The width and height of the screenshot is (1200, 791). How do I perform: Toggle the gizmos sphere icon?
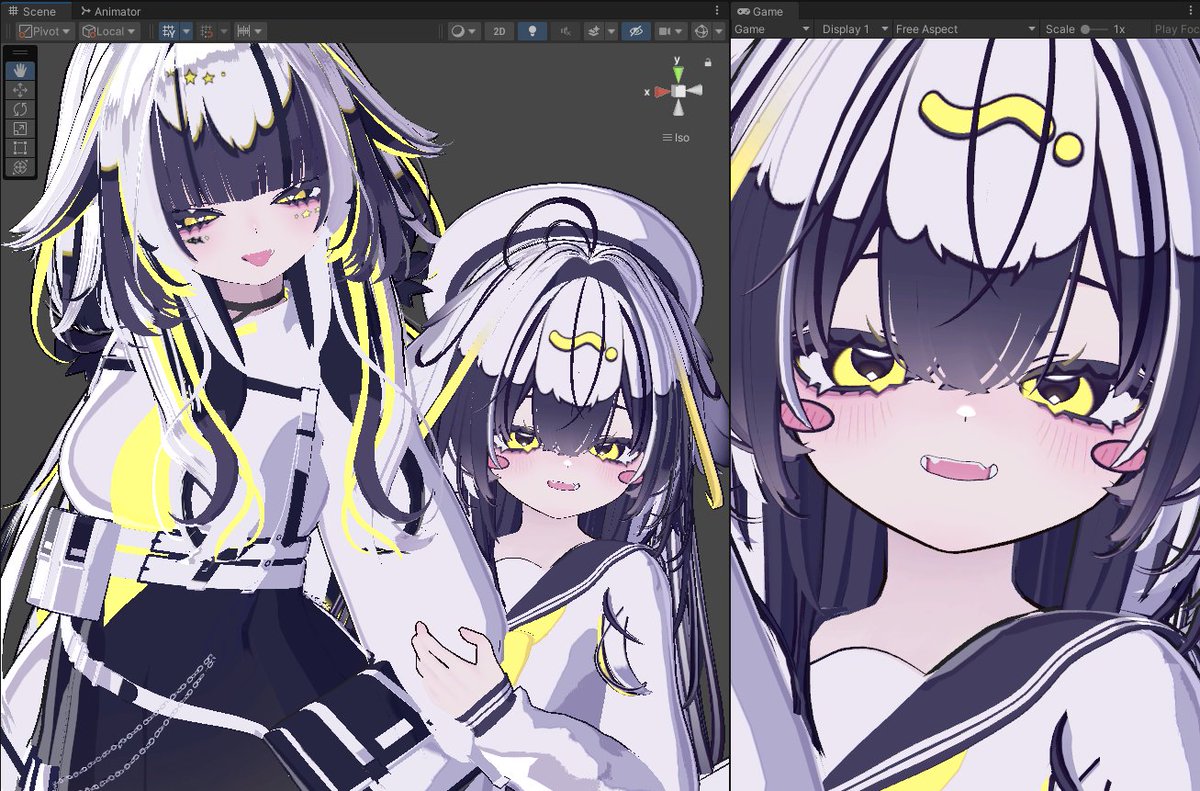pos(701,31)
